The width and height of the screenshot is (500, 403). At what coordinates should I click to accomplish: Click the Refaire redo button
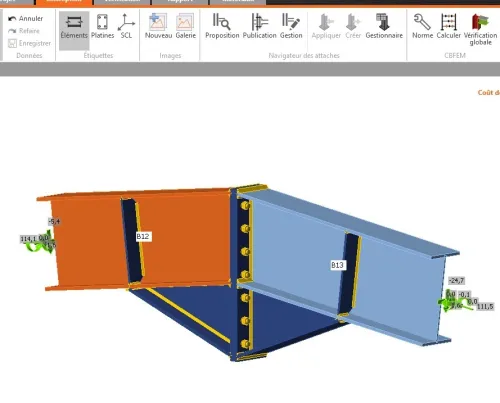click(24, 31)
